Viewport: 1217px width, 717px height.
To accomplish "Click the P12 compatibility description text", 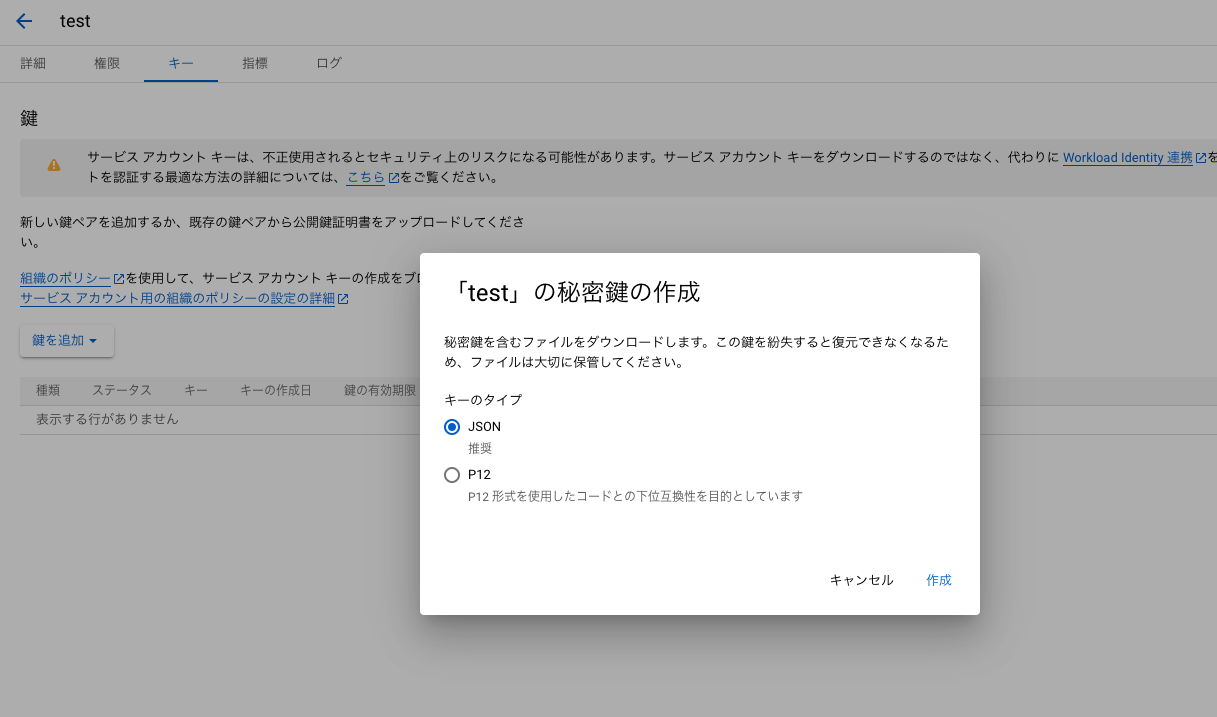I will coord(635,496).
